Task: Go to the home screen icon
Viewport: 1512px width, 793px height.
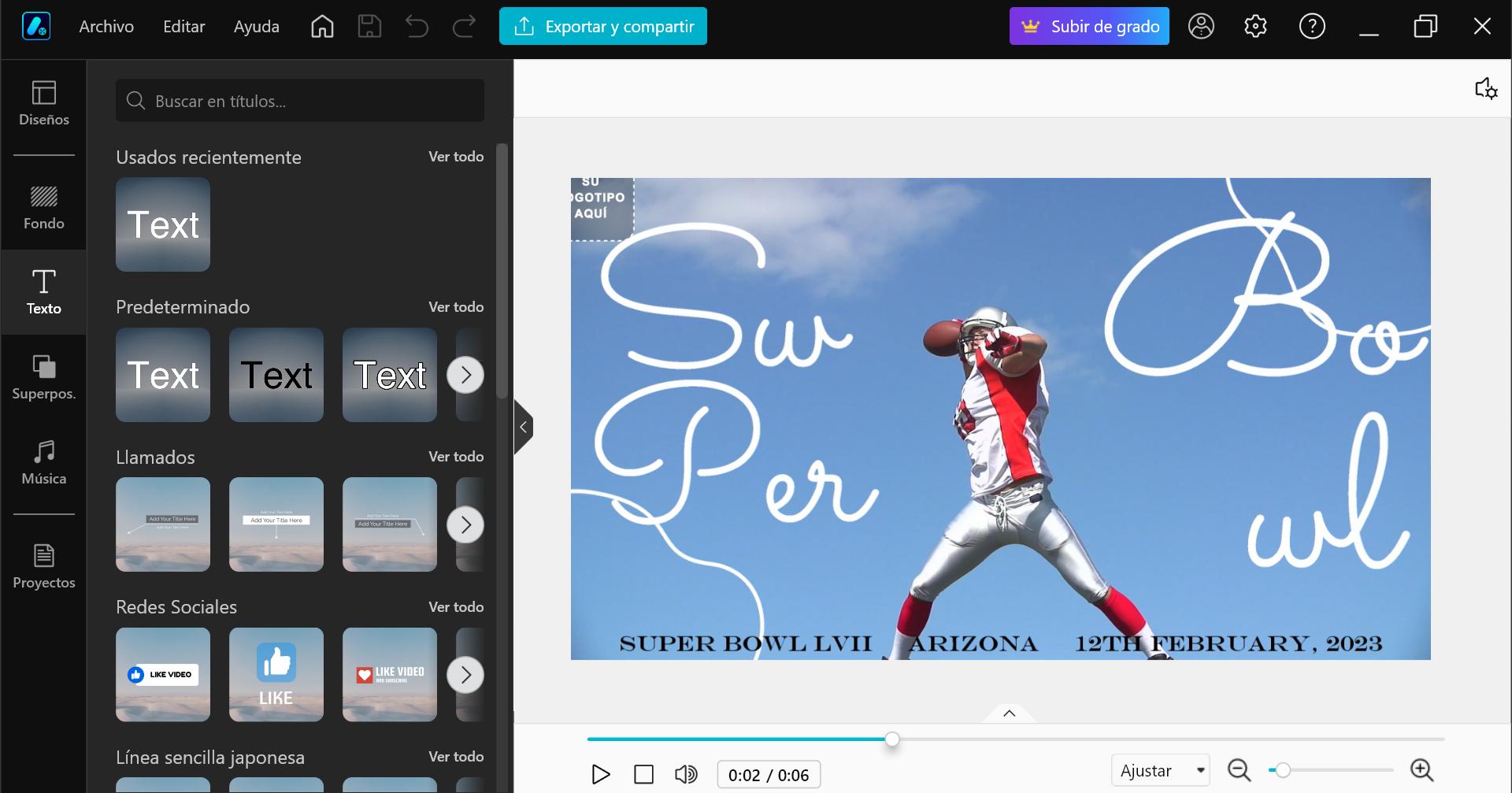Action: (x=322, y=26)
